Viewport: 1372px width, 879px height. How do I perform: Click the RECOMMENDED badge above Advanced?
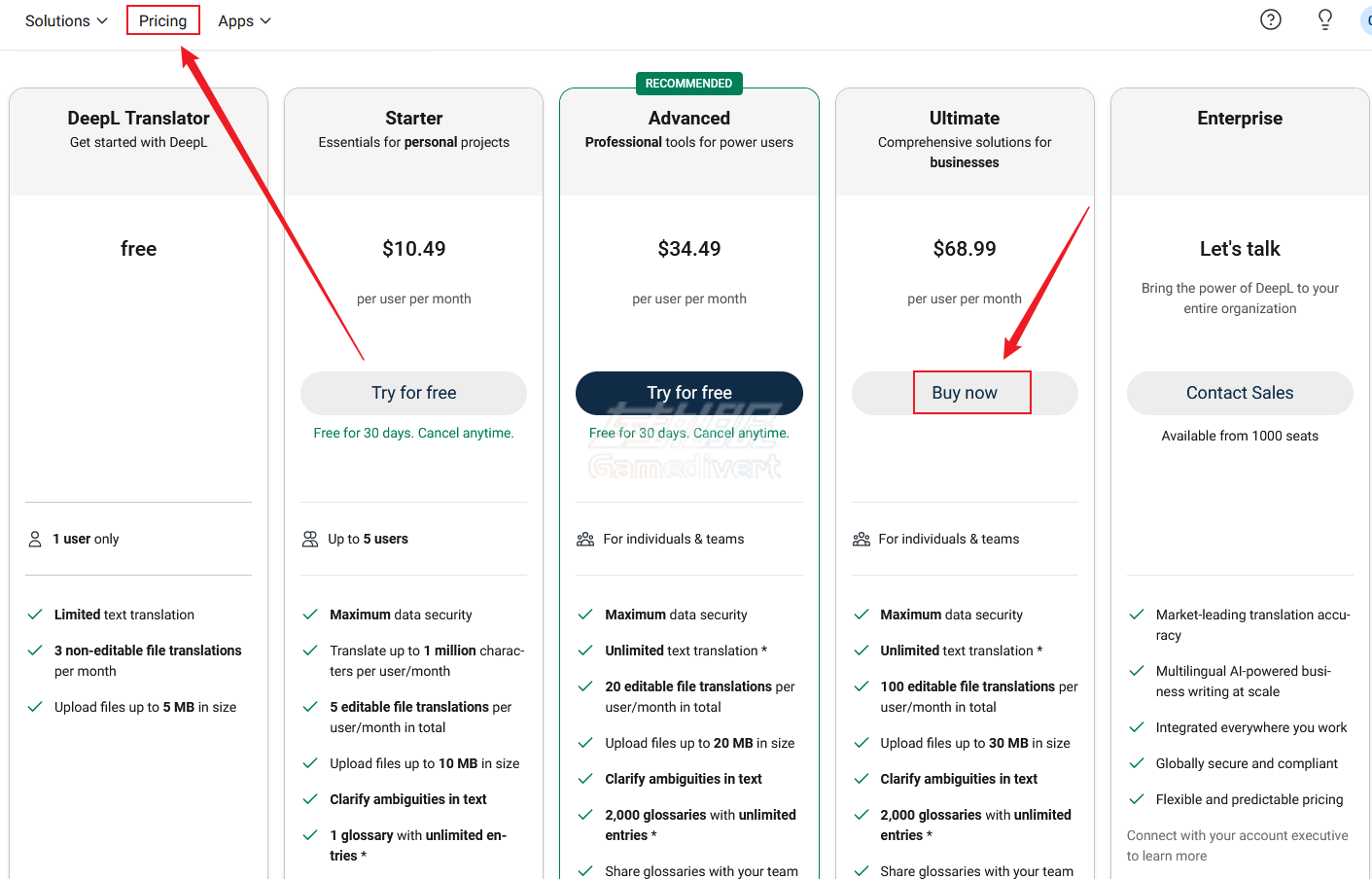point(689,84)
